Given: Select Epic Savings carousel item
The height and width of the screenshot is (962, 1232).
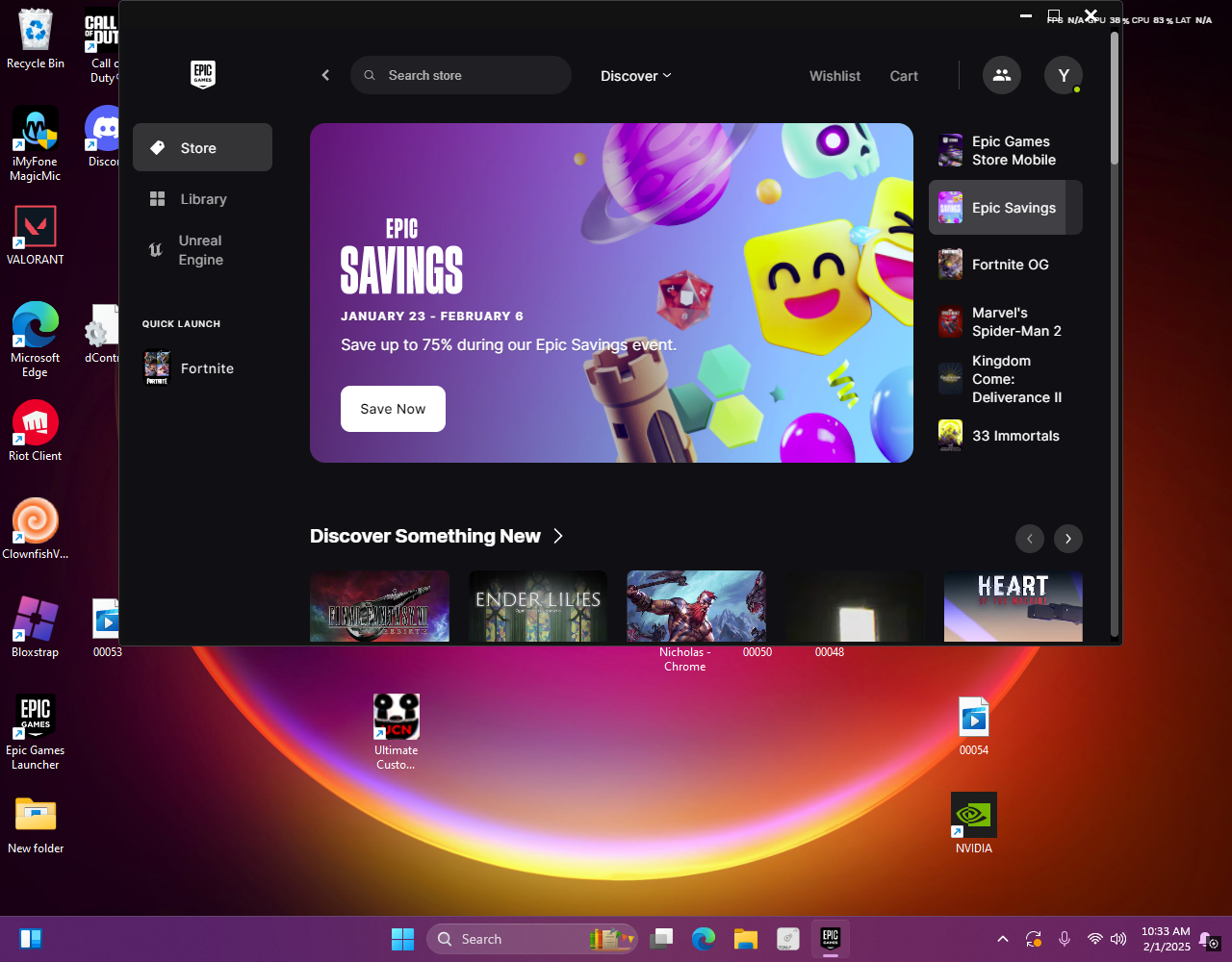Looking at the screenshot, I should (x=1005, y=208).
